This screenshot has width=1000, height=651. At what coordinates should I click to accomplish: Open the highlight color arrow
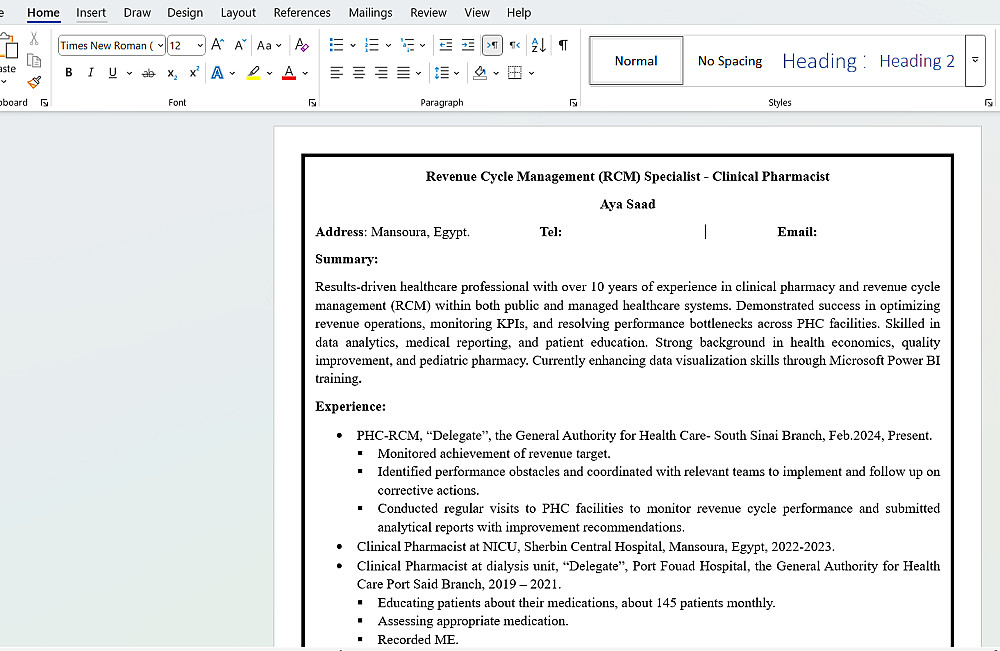pyautogui.click(x=269, y=73)
